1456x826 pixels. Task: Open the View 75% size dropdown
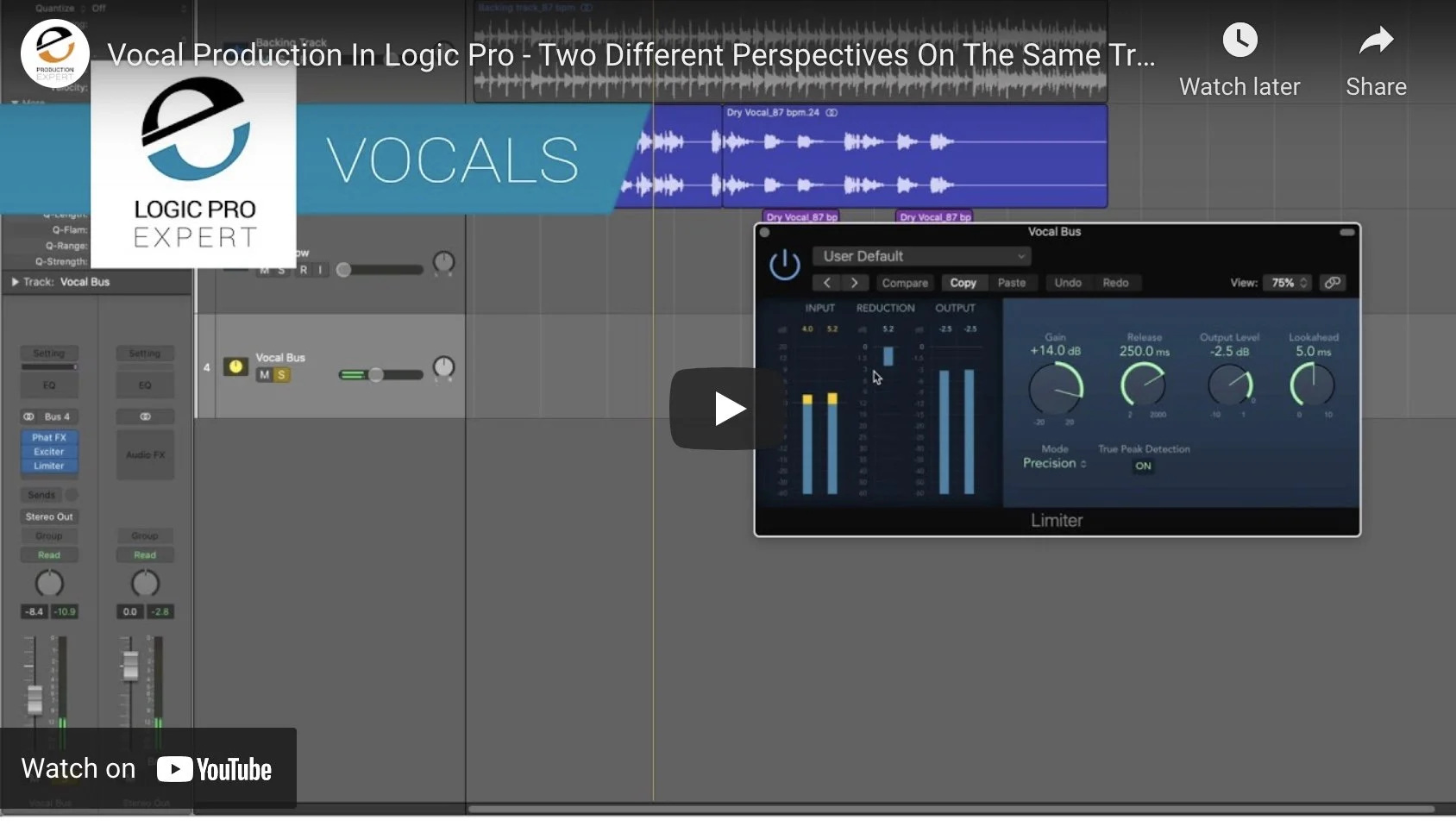pyautogui.click(x=1288, y=283)
